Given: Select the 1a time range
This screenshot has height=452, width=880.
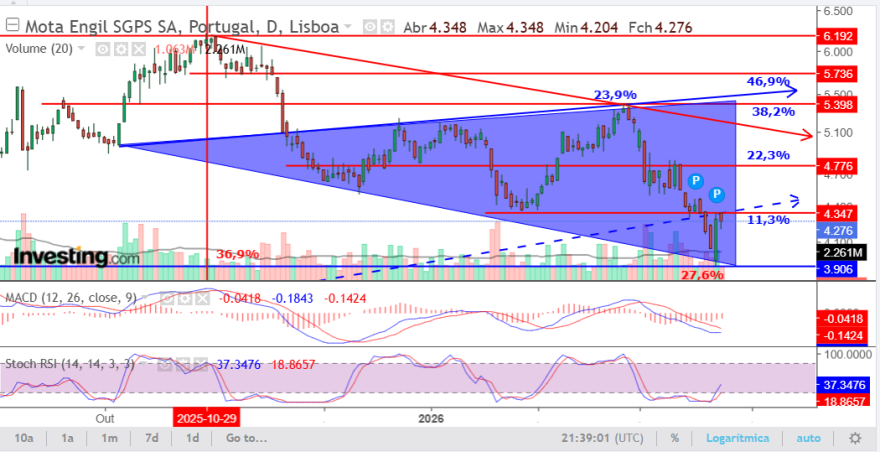Looking at the screenshot, I should (x=67, y=438).
